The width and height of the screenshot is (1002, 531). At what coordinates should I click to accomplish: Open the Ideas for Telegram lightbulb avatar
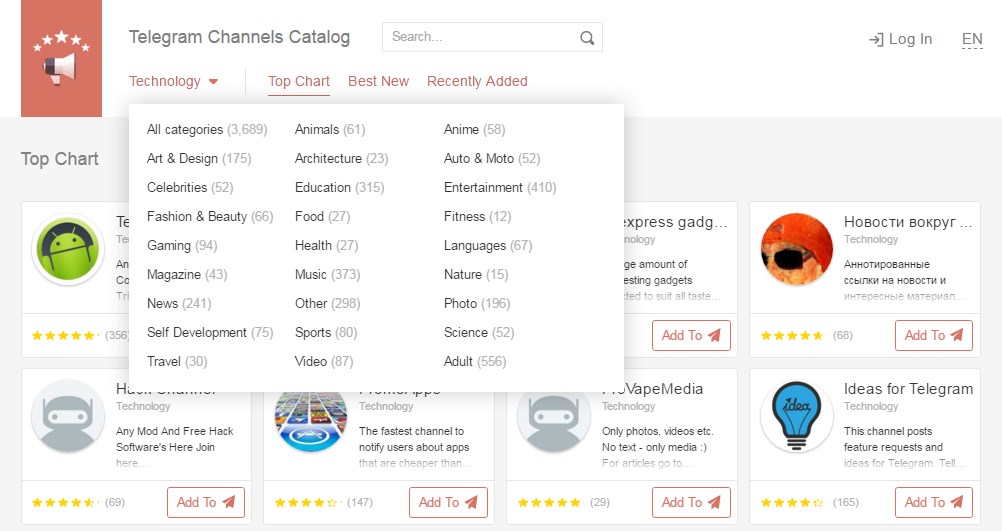797,417
